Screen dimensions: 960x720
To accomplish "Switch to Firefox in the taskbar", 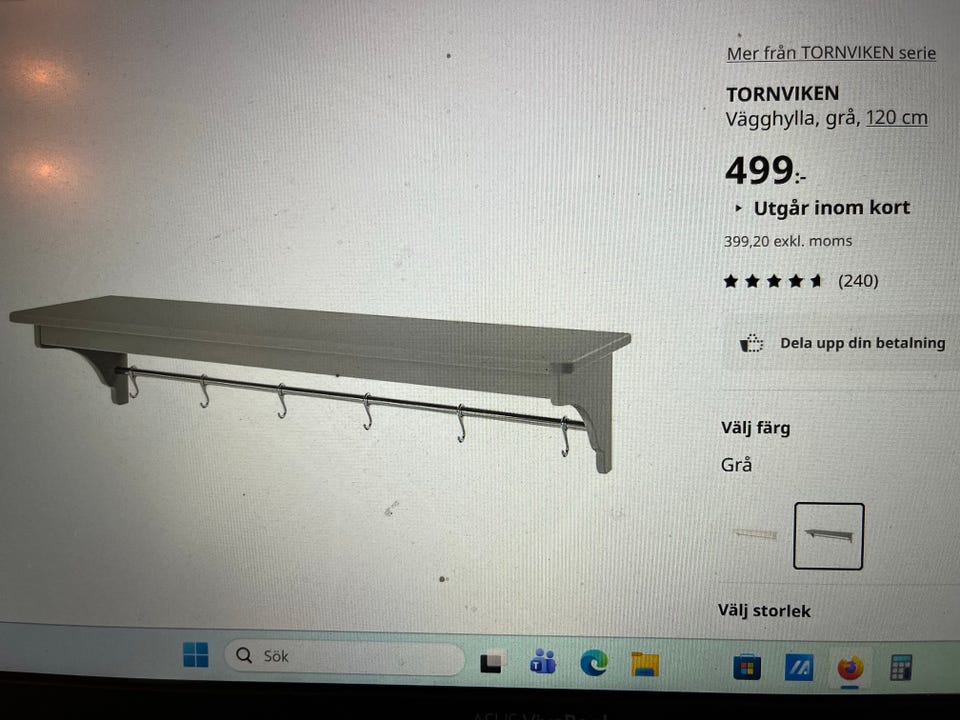I will tap(850, 668).
